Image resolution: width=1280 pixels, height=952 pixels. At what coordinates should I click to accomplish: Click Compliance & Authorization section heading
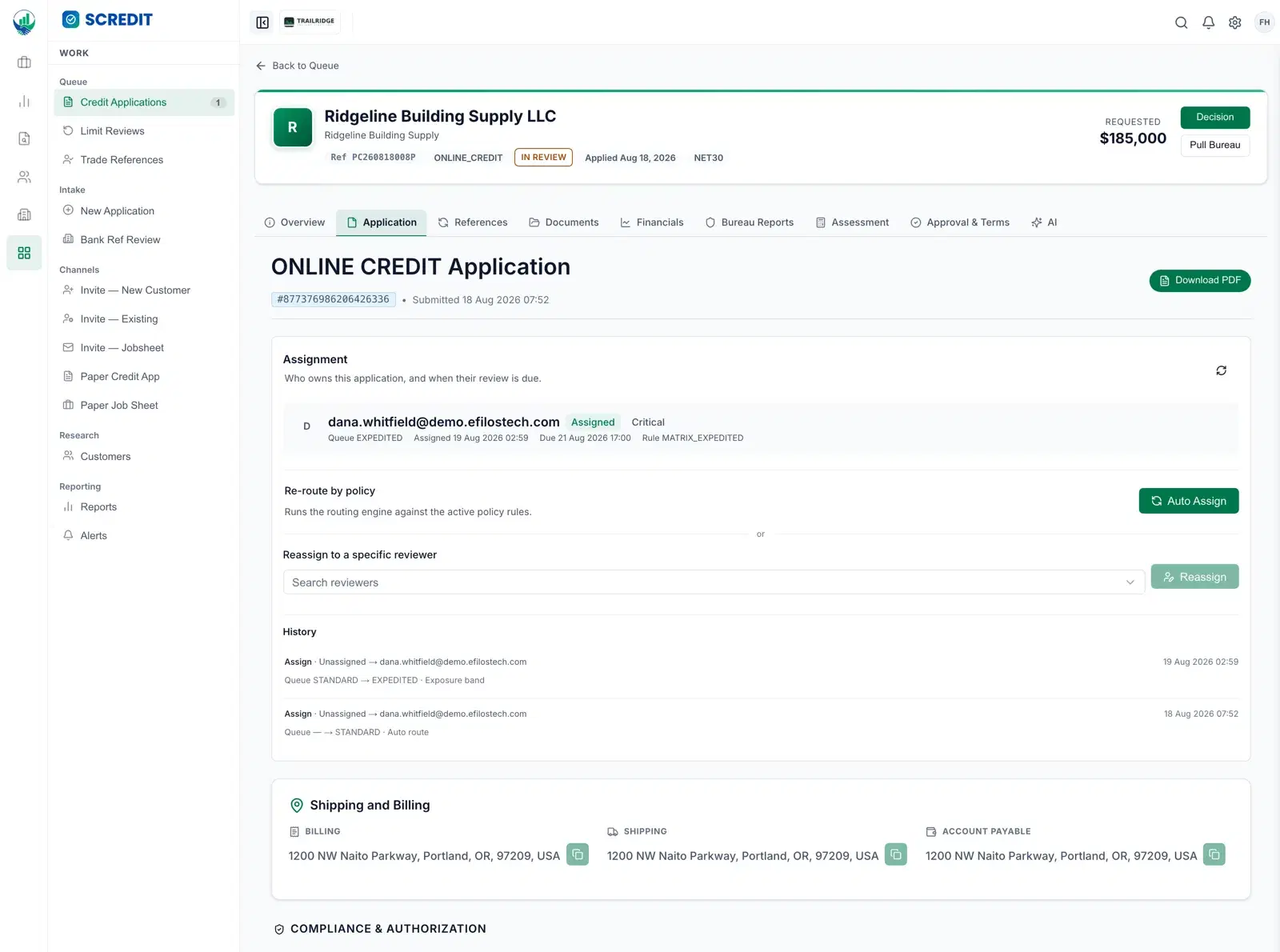point(387,929)
